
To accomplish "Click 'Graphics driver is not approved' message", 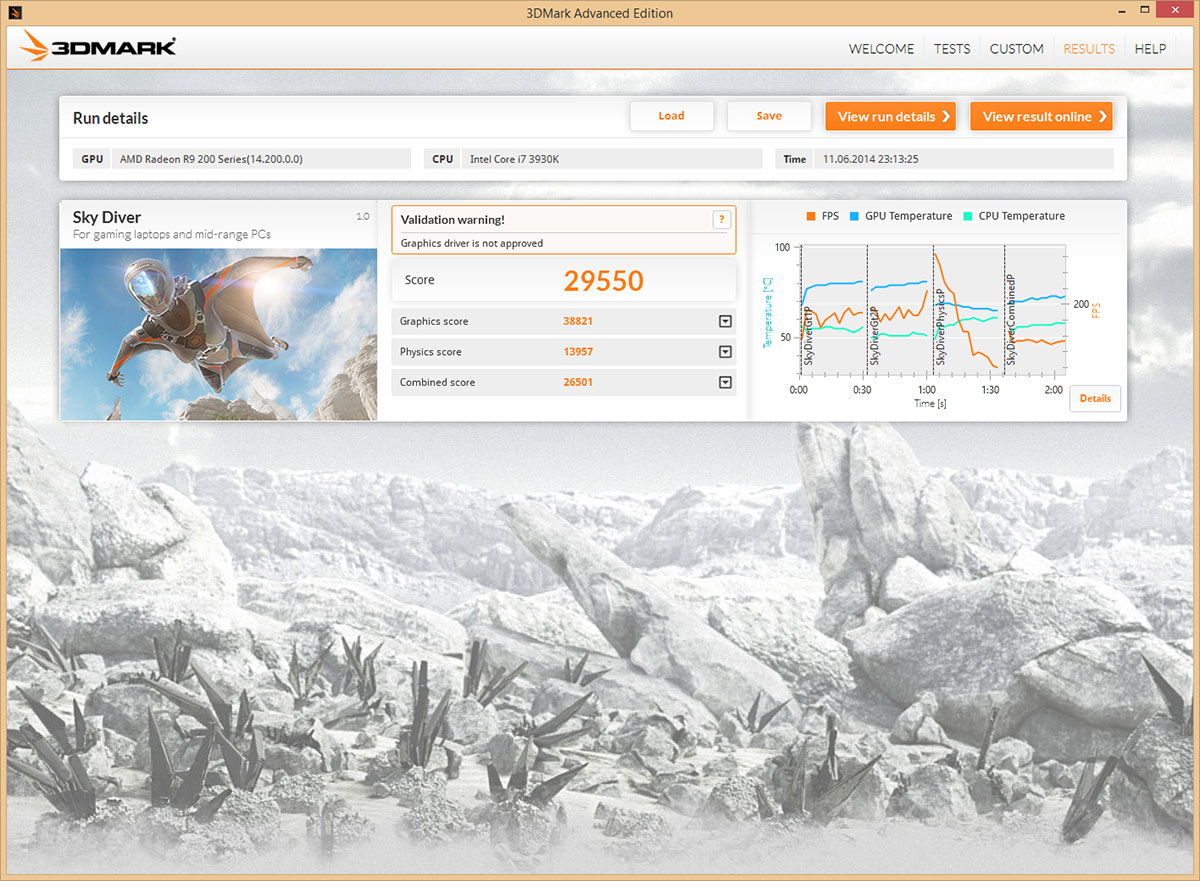I will pos(472,243).
